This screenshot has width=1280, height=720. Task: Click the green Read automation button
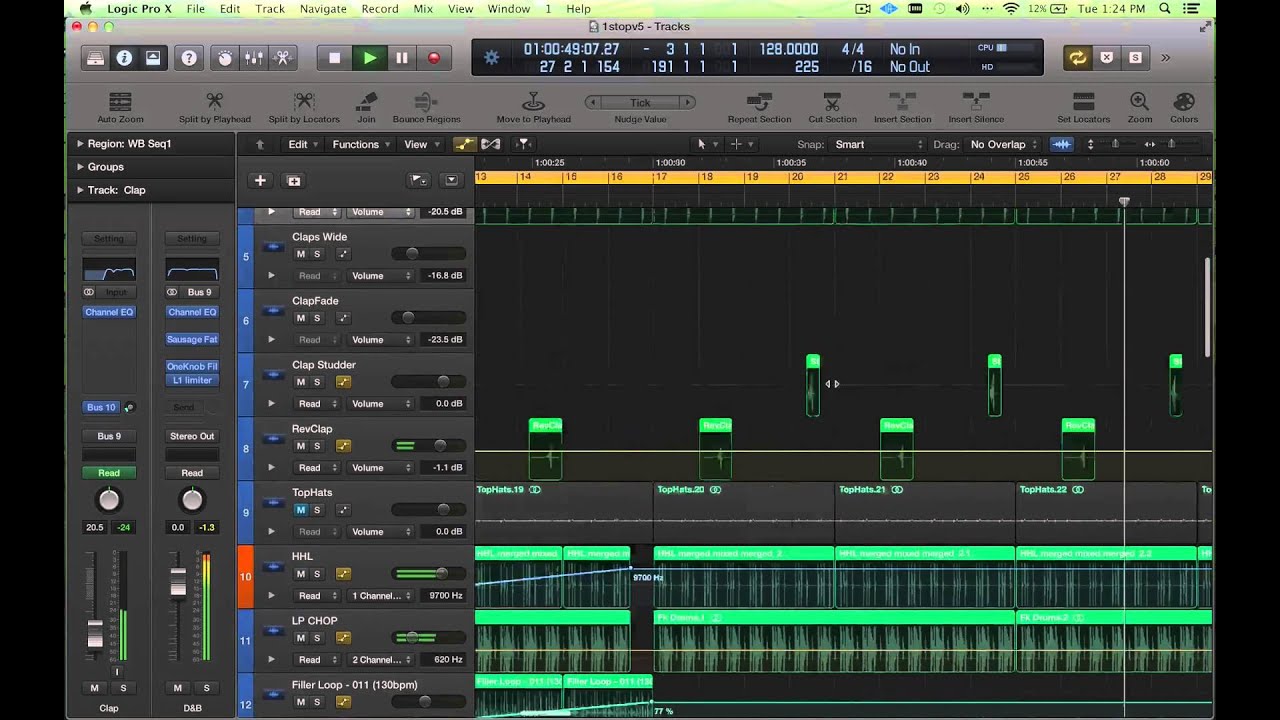pos(109,473)
